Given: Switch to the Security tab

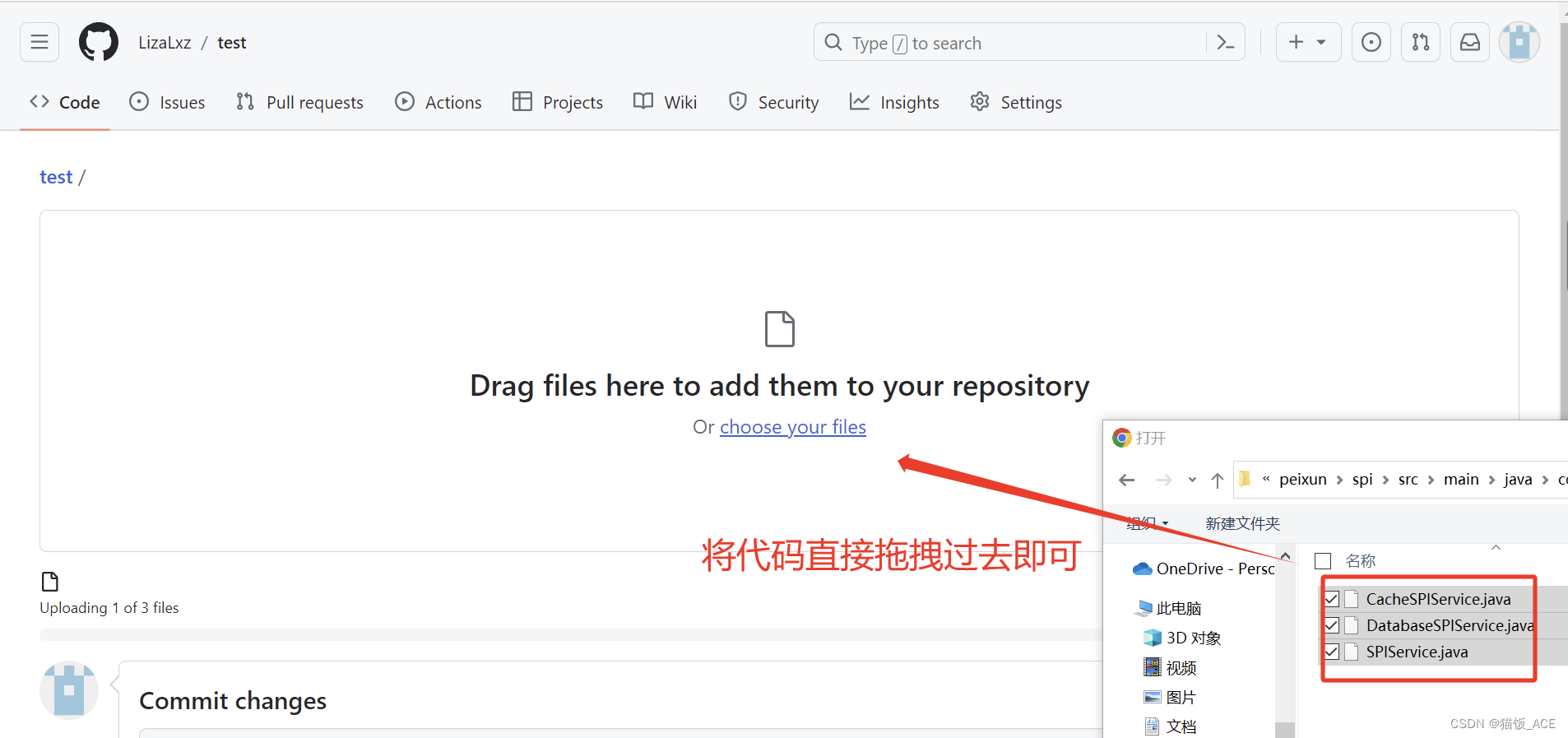Looking at the screenshot, I should click(774, 102).
